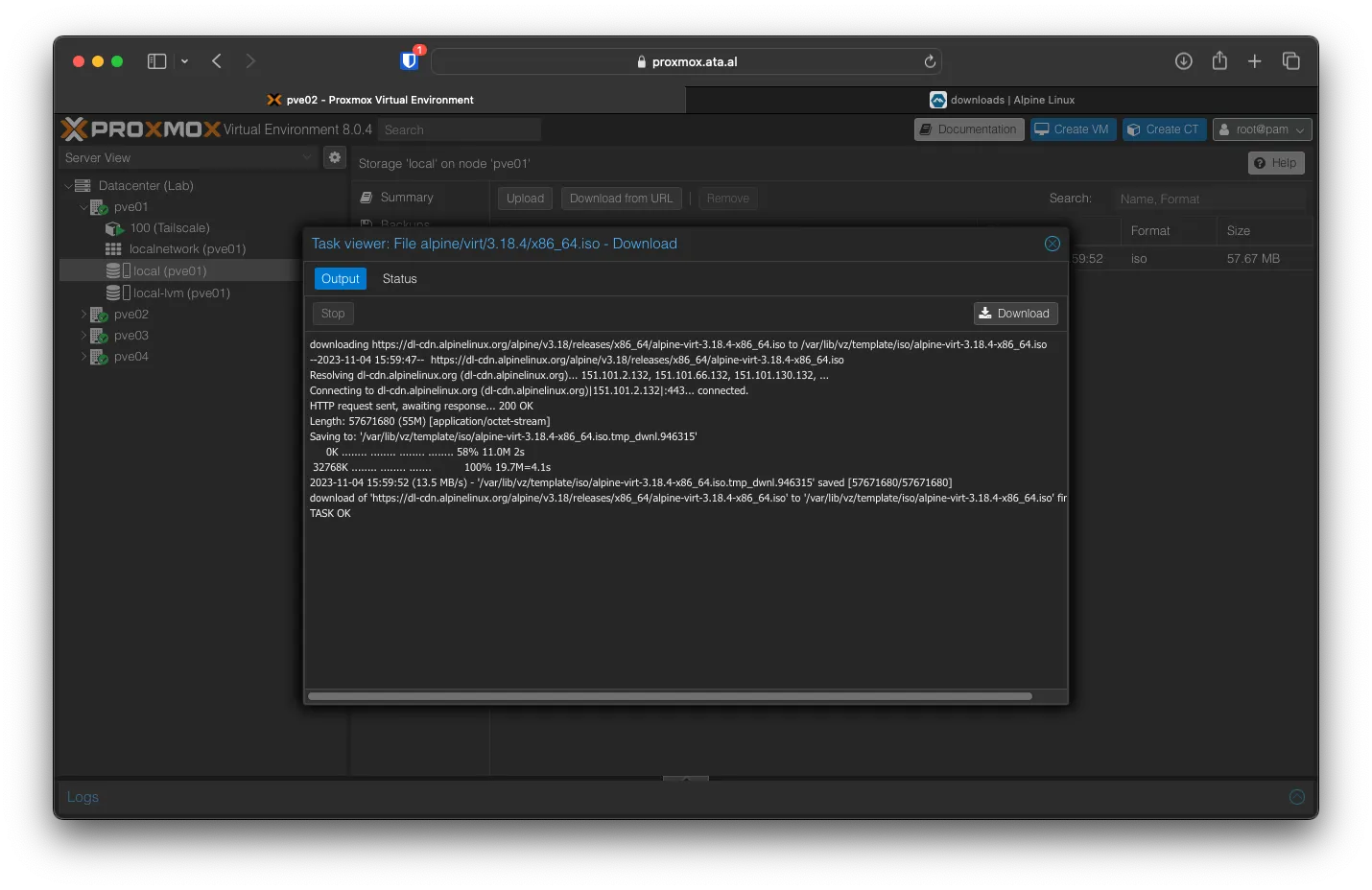Select 100 (Tailscale) container
Image resolution: width=1372 pixels, height=890 pixels.
click(x=169, y=228)
